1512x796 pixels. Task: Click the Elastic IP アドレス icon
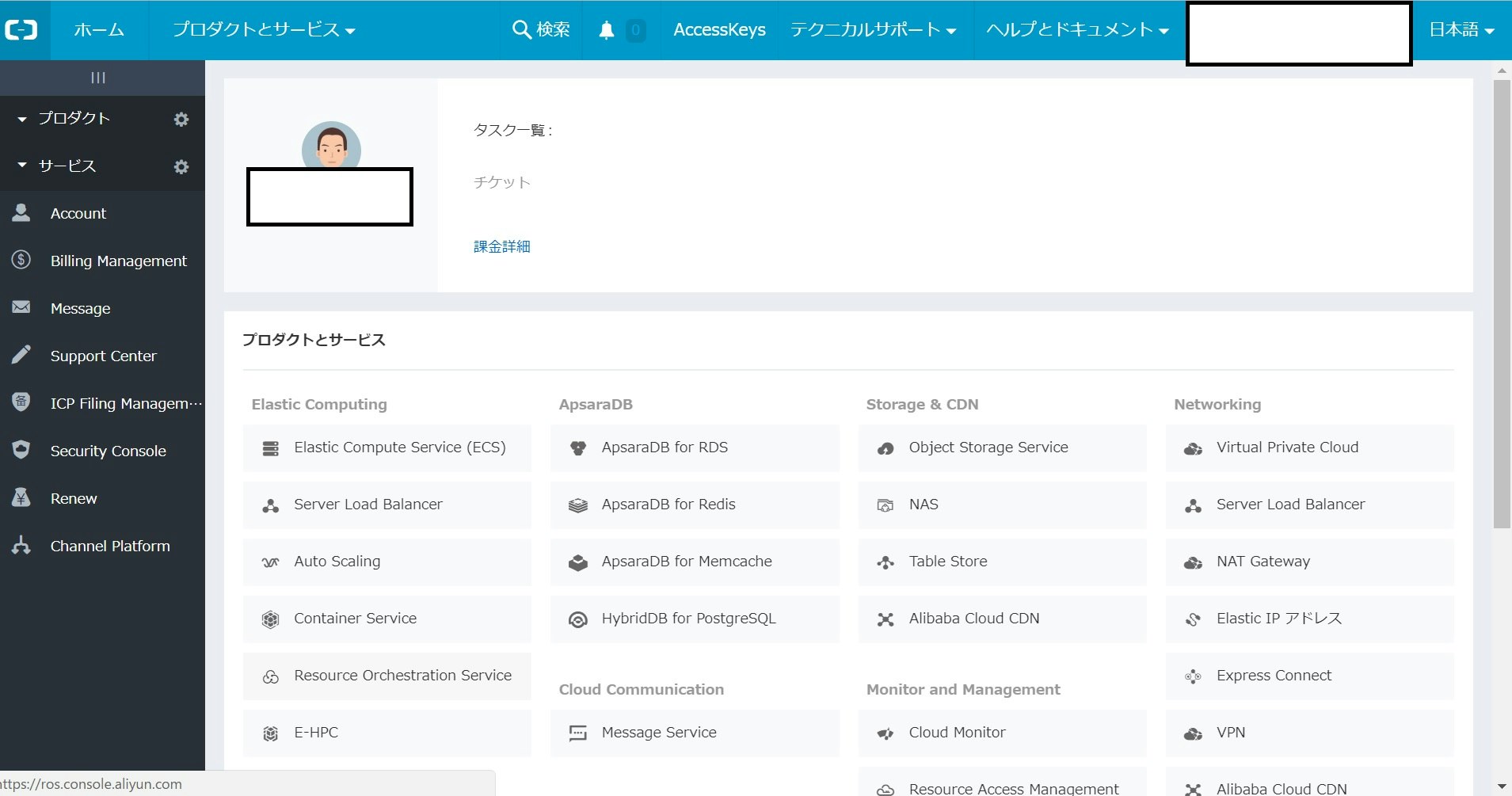[x=1193, y=619]
